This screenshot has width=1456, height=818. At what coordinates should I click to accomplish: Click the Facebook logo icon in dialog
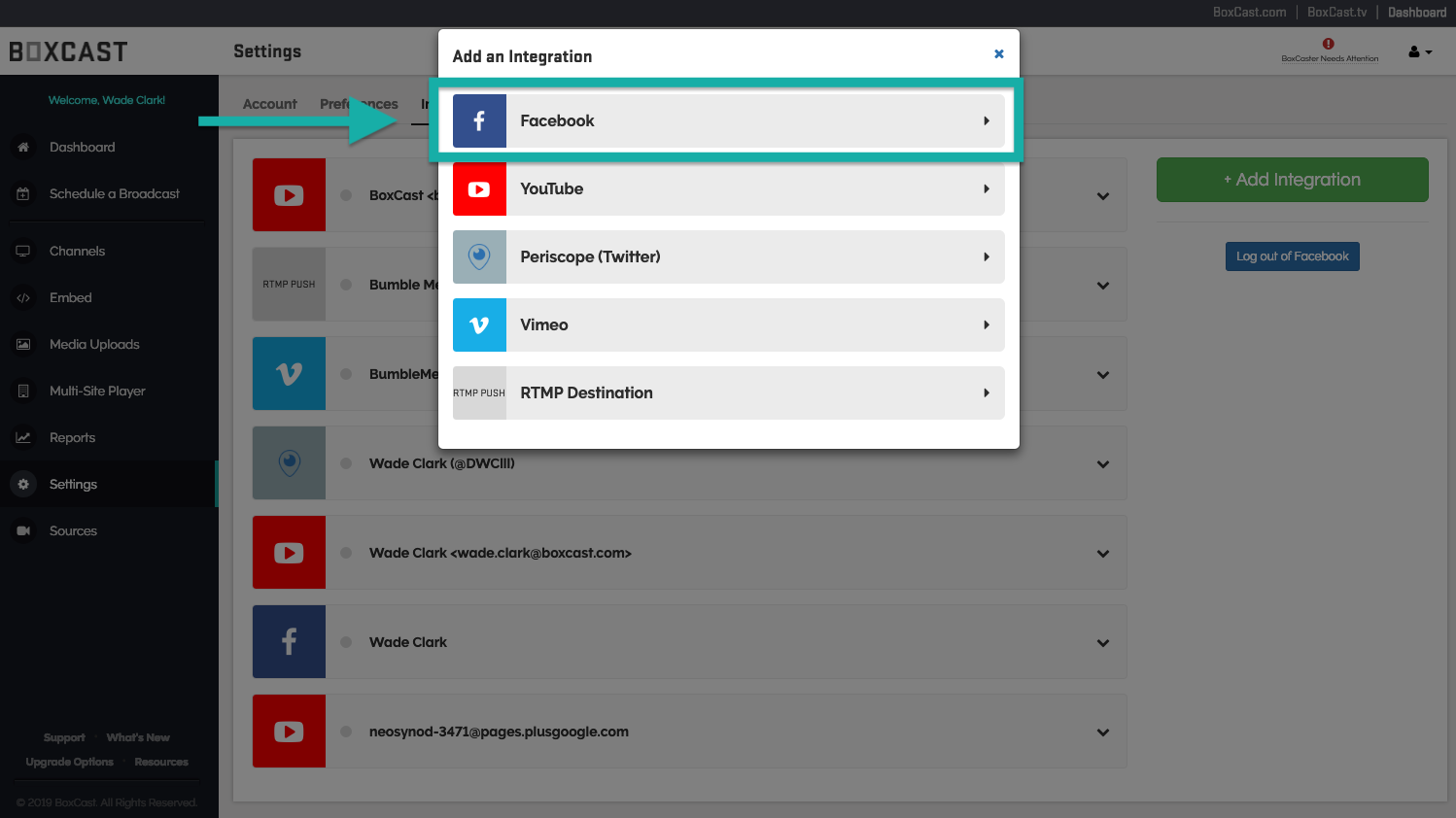(479, 120)
